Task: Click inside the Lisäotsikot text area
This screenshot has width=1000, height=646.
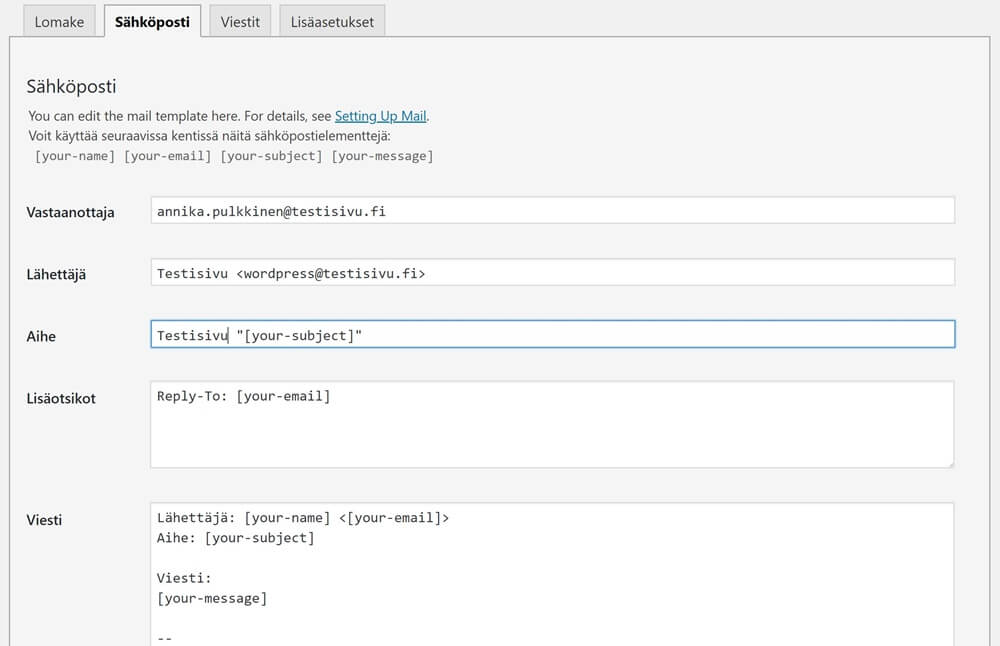Action: click(x=552, y=424)
